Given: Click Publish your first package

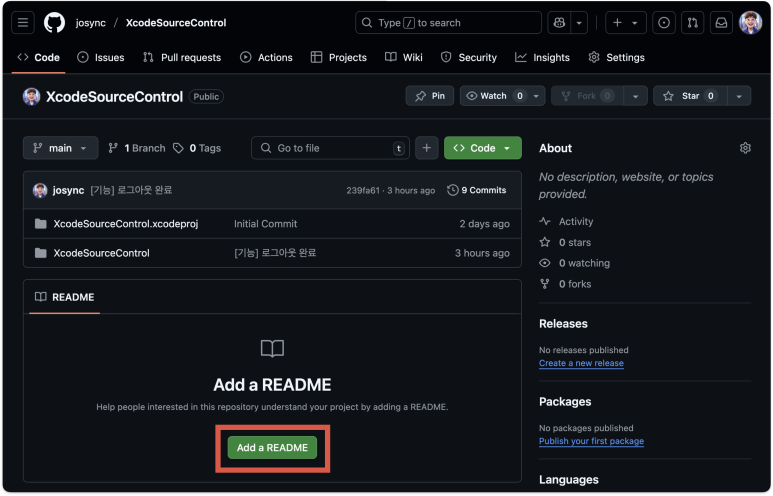Looking at the screenshot, I should point(591,441).
